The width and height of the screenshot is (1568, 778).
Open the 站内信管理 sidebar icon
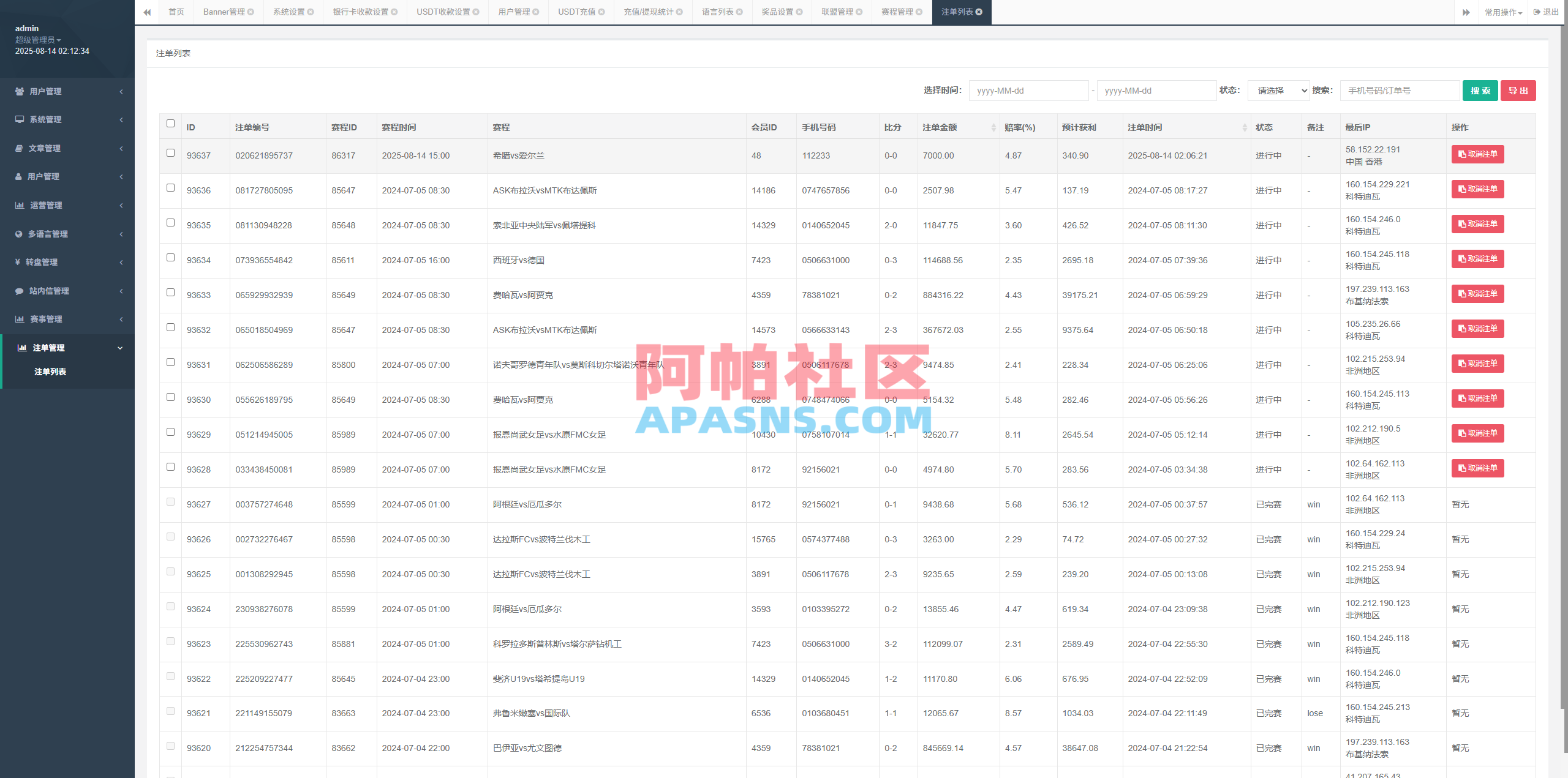[20, 291]
